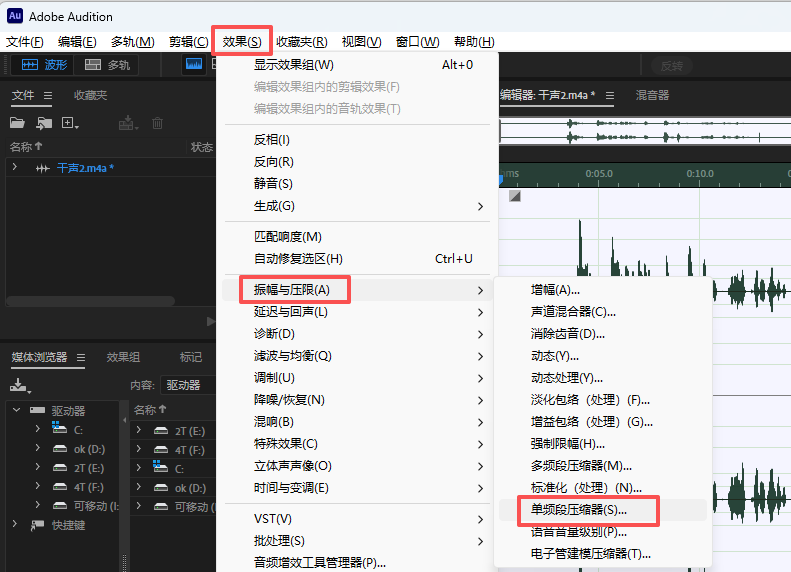
Task: Toggle spectral frequency display icon
Action: pos(194,64)
